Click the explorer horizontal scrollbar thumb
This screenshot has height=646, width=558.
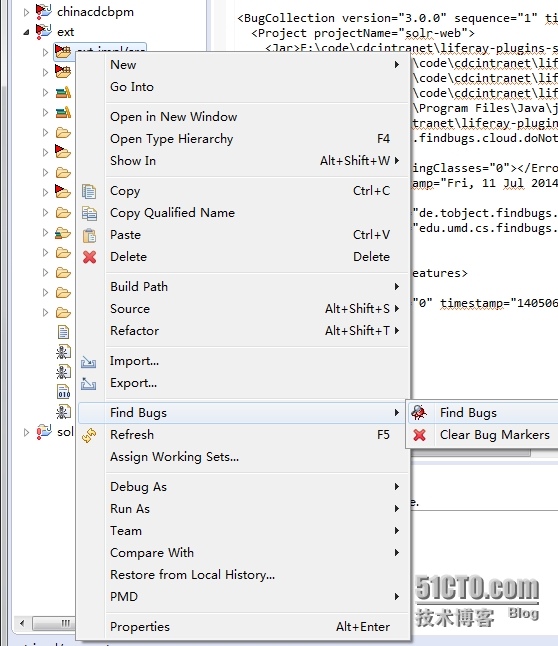point(54,623)
